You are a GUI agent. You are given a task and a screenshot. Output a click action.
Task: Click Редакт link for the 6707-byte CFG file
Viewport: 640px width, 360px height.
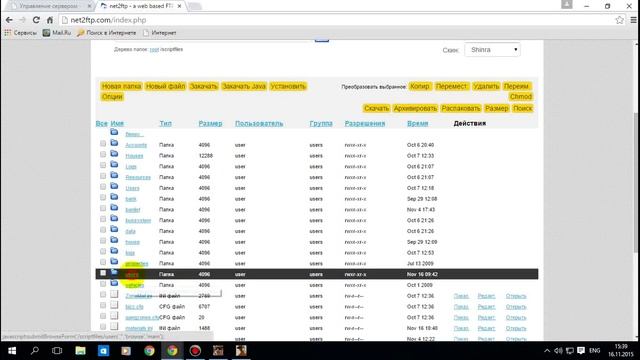click(486, 307)
